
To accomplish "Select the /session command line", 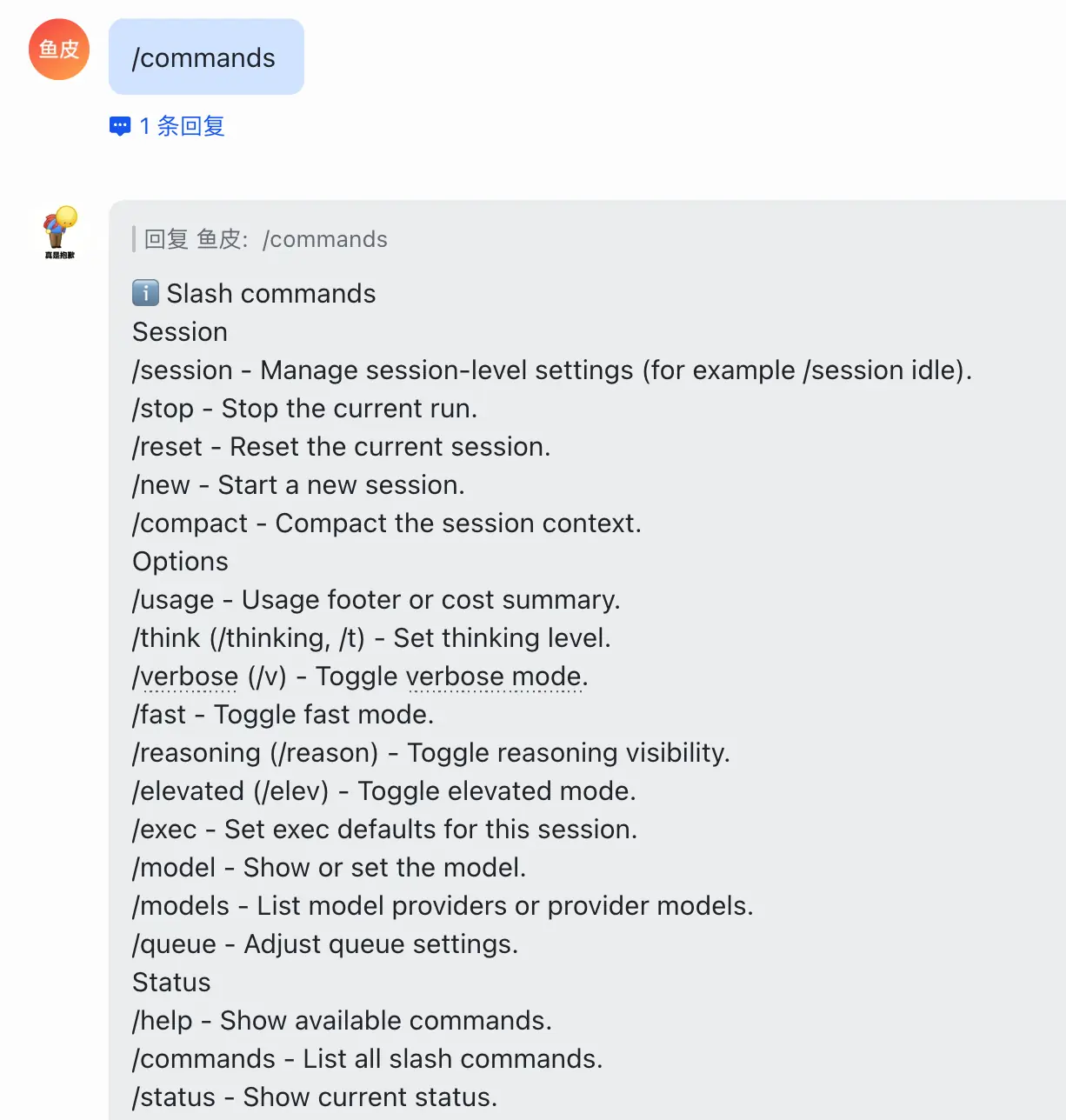I will [x=551, y=370].
